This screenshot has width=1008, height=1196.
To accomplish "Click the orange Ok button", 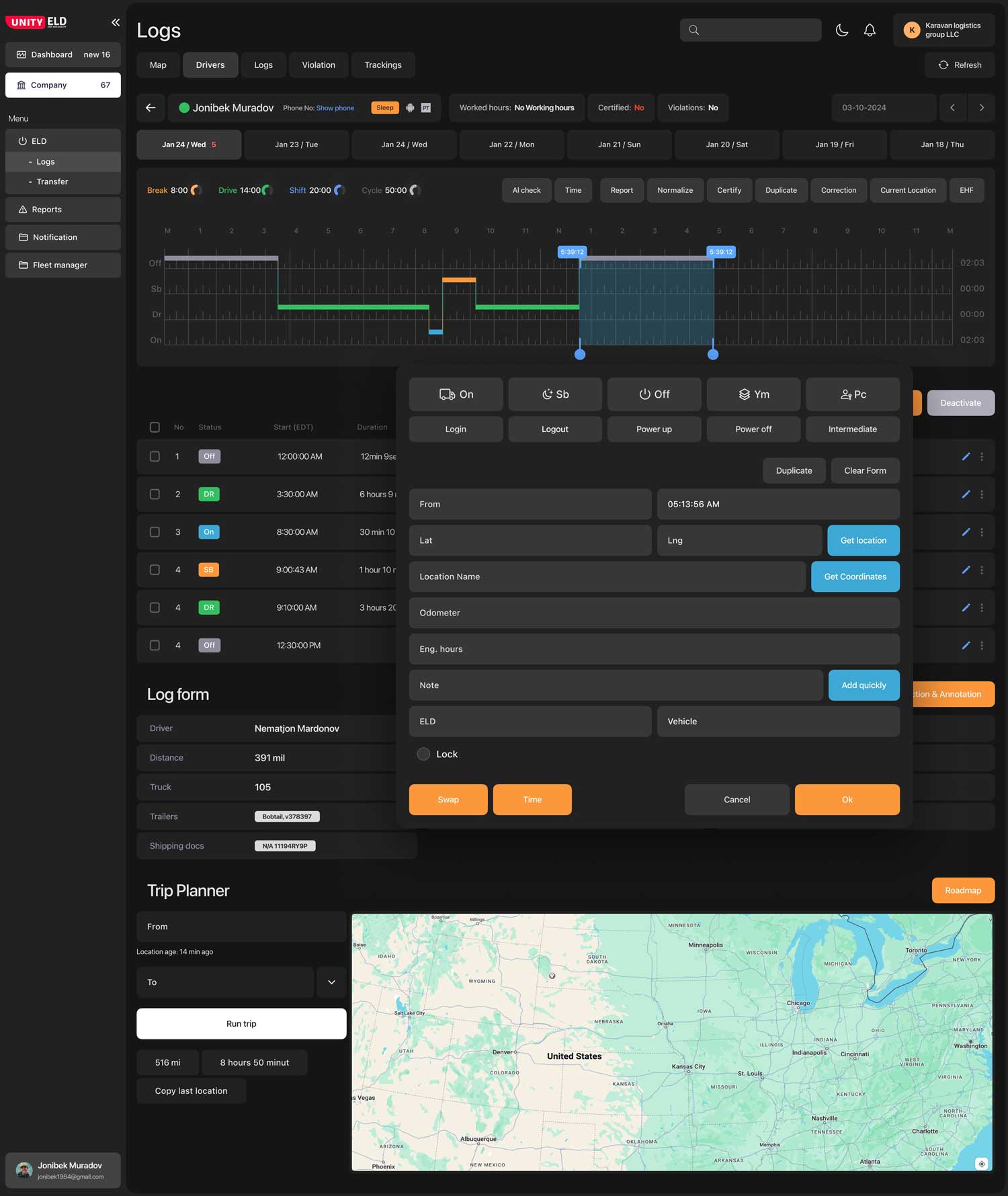I will [x=847, y=800].
